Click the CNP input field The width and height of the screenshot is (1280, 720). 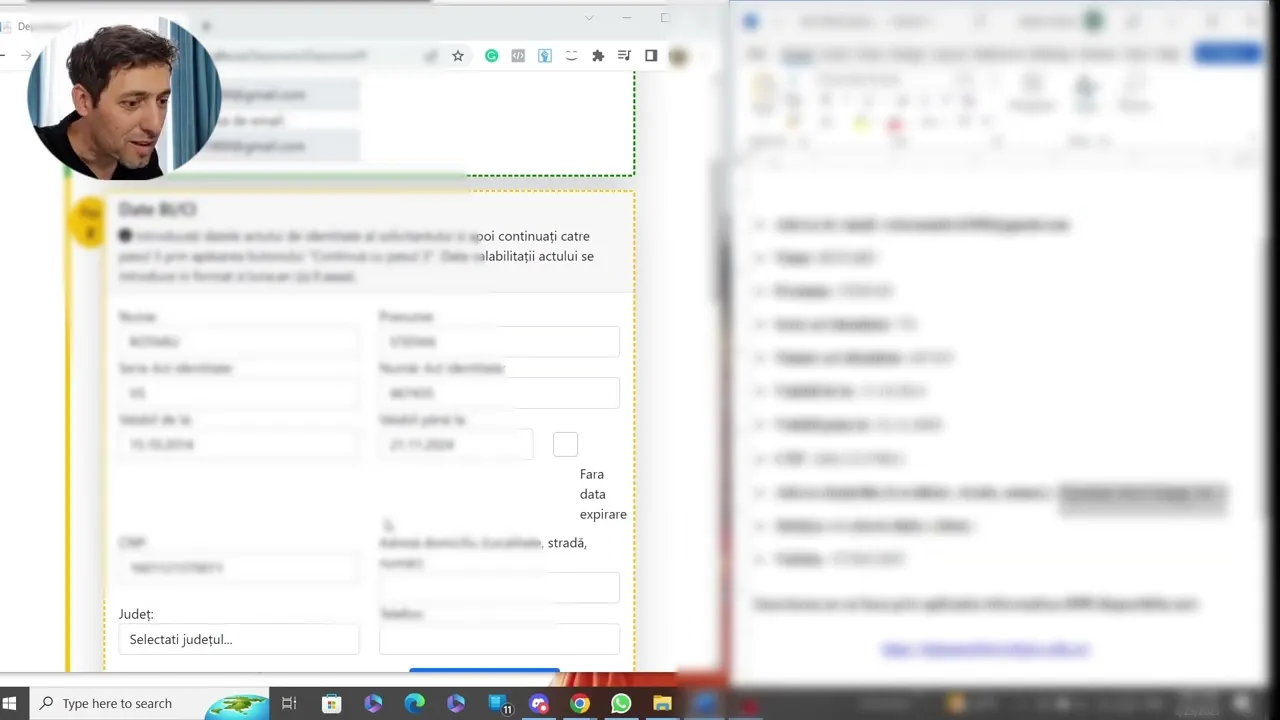[238, 568]
